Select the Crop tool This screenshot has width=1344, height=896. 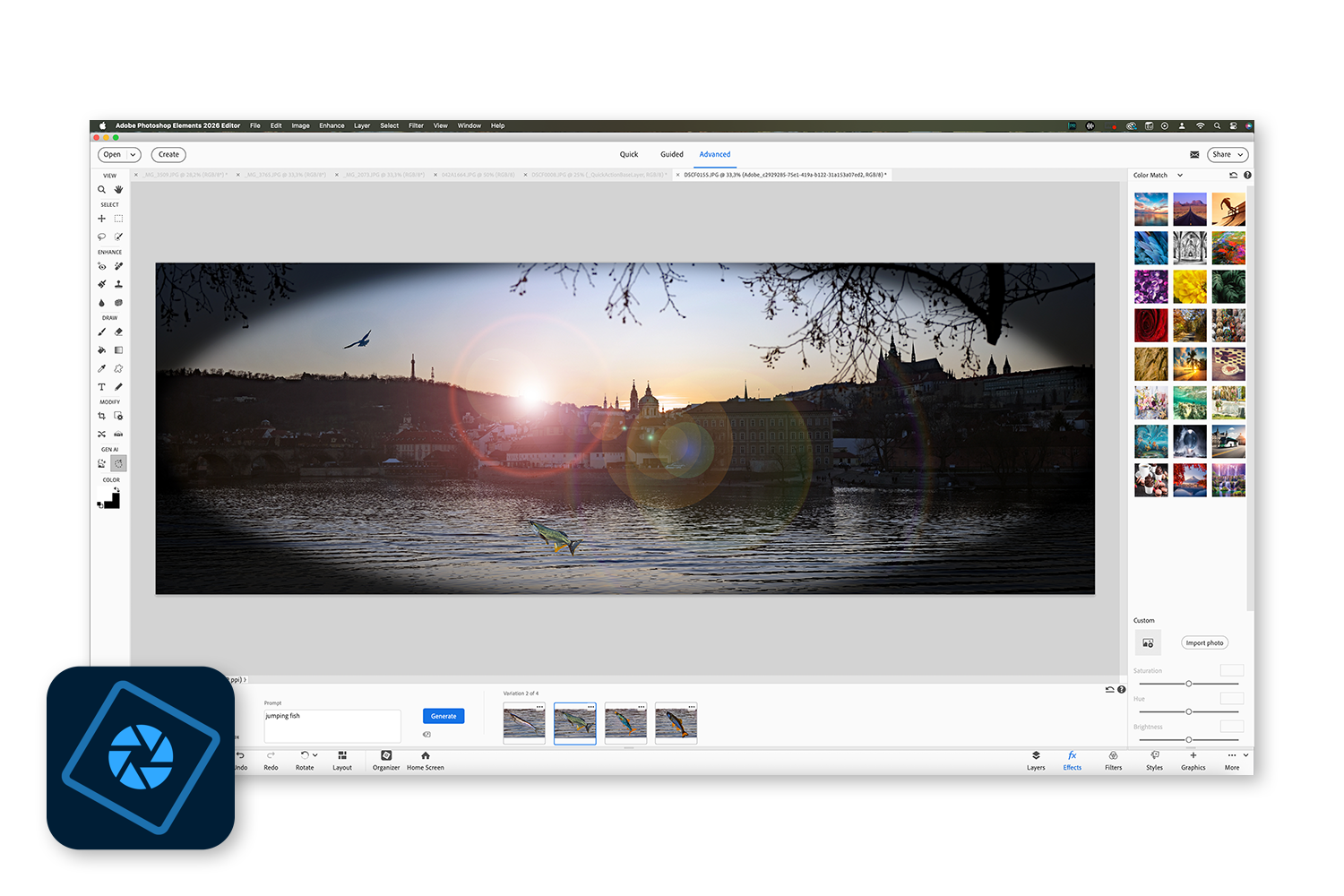(x=101, y=416)
